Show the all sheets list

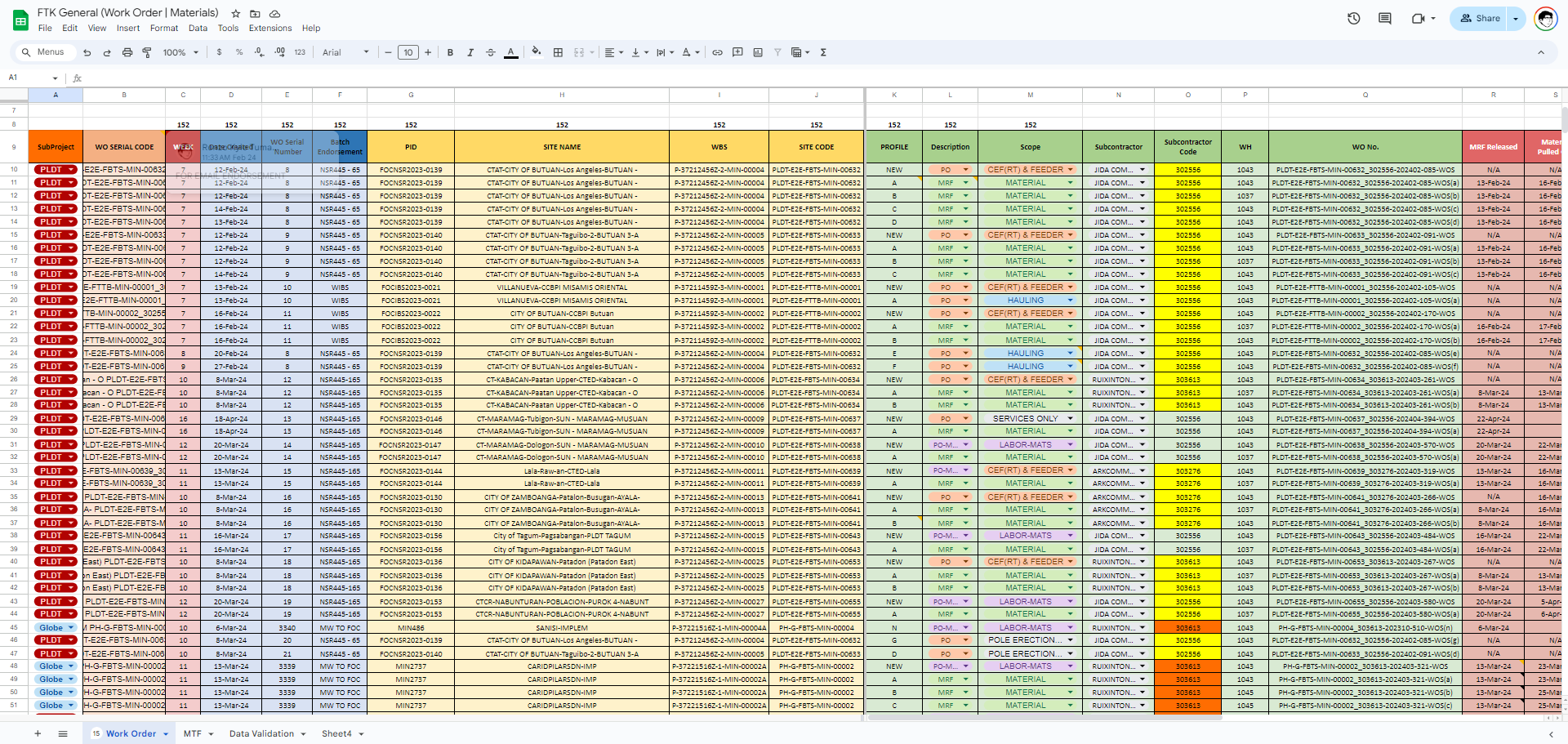click(63, 733)
